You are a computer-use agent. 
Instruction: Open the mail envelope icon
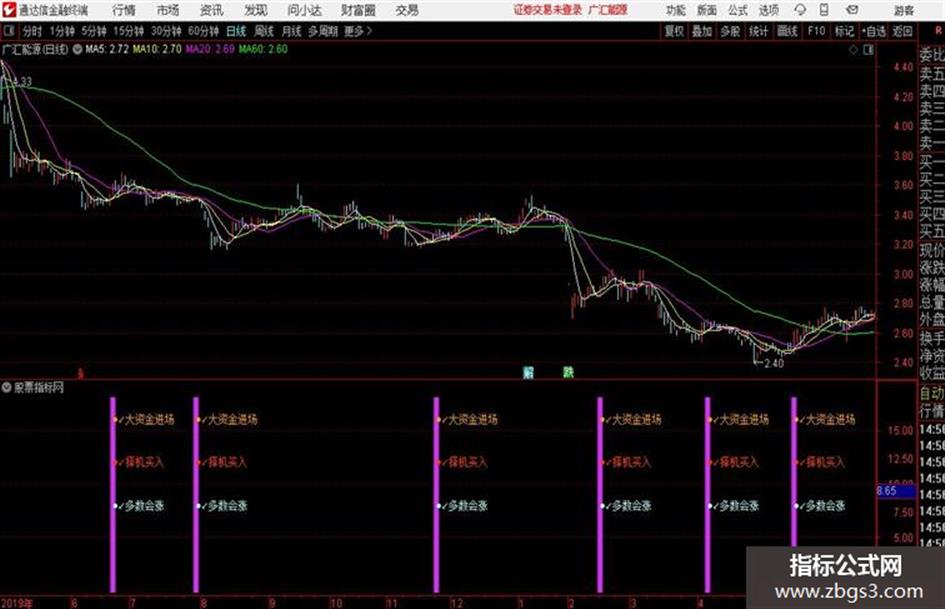click(x=852, y=10)
